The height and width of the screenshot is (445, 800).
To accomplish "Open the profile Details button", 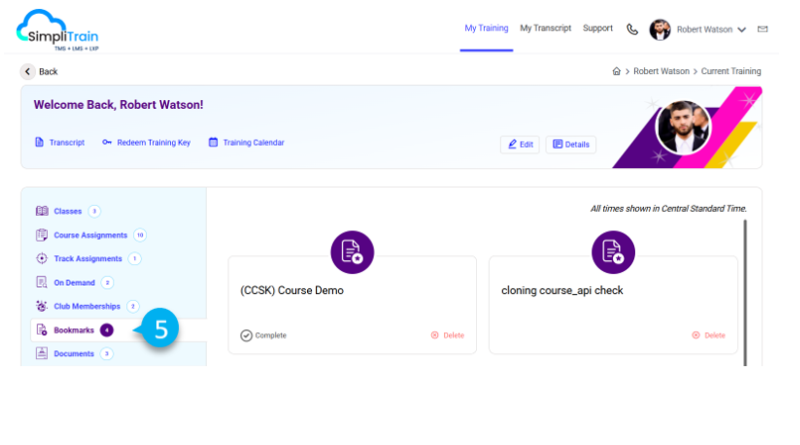I will (571, 144).
